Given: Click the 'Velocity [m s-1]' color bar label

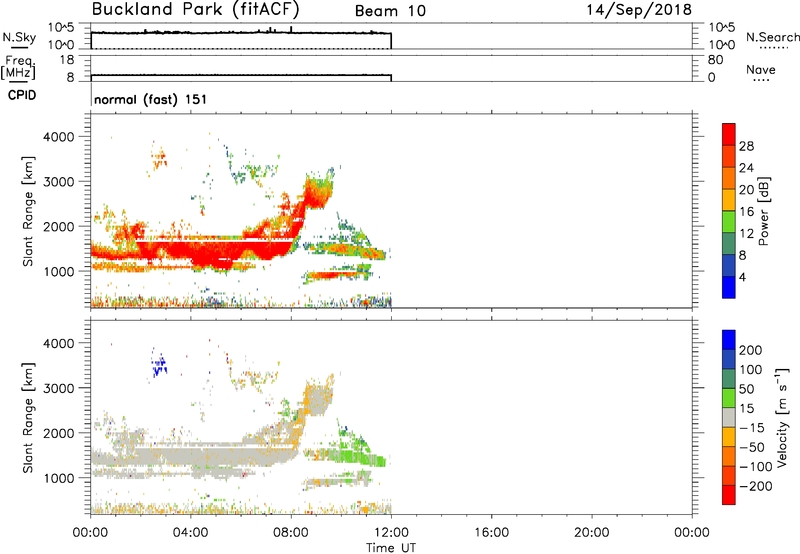Looking at the screenshot, I should click(x=782, y=417).
